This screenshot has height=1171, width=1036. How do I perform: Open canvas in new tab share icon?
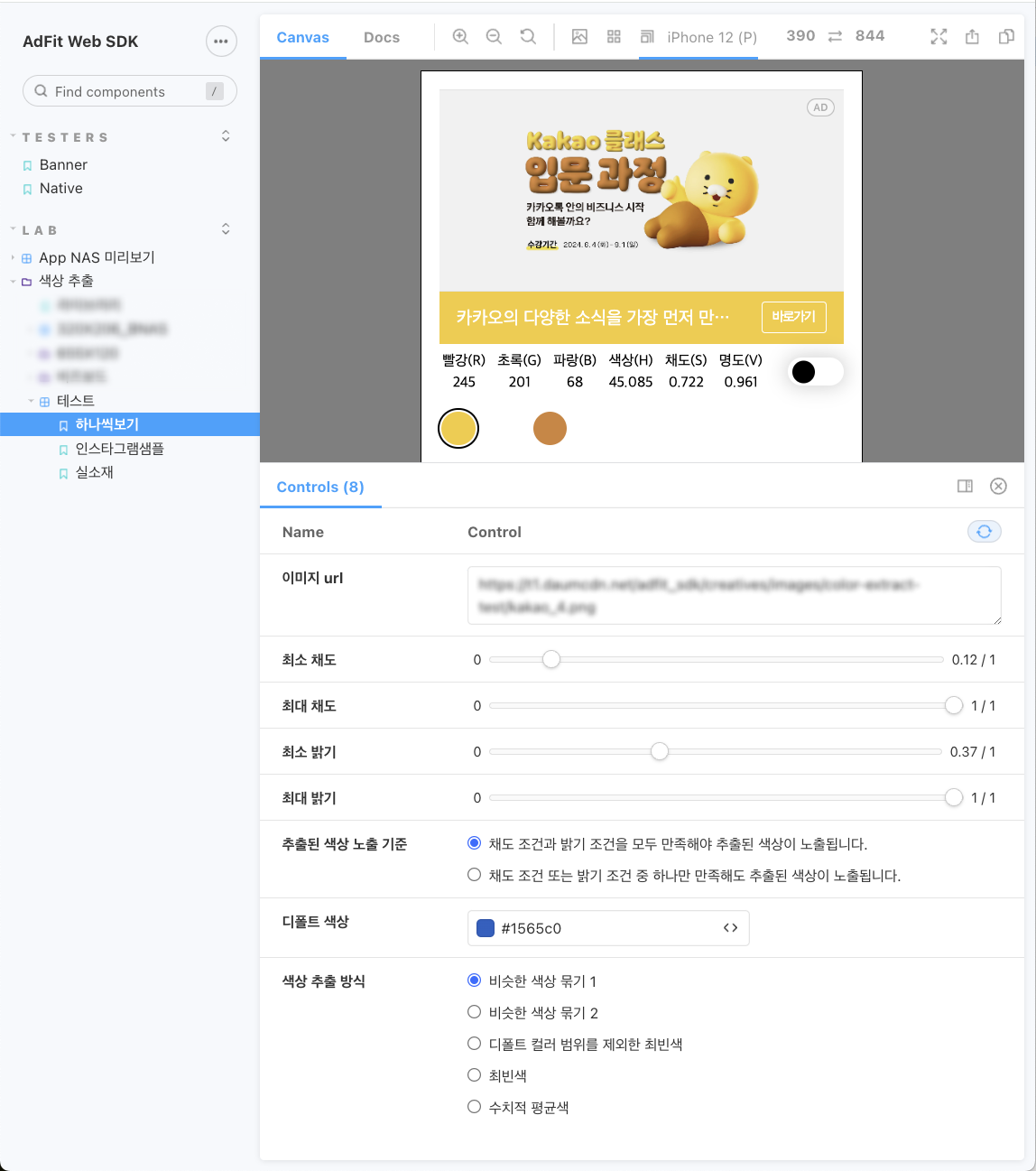(x=972, y=37)
